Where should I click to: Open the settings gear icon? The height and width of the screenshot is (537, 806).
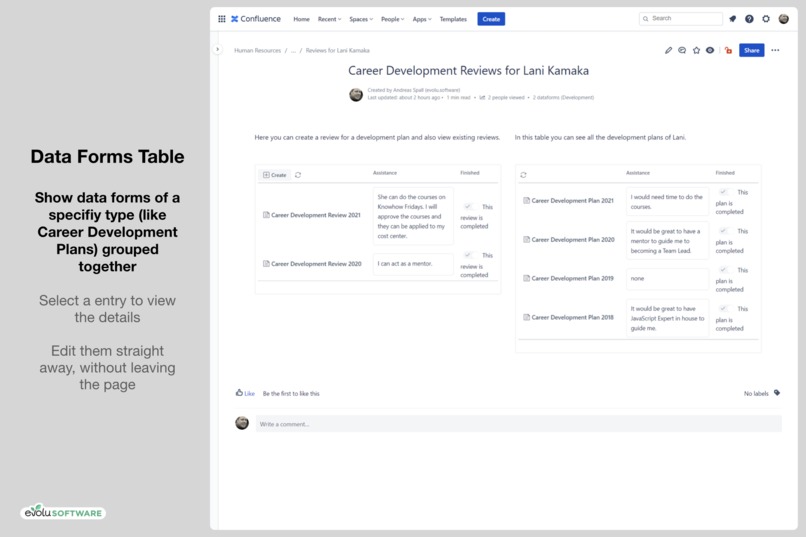(x=766, y=19)
